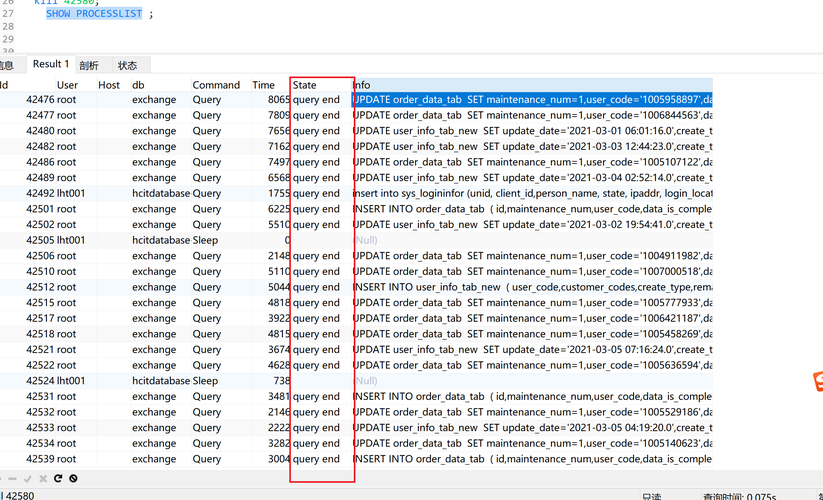Click the Sleep command in row 42524

(x=205, y=381)
